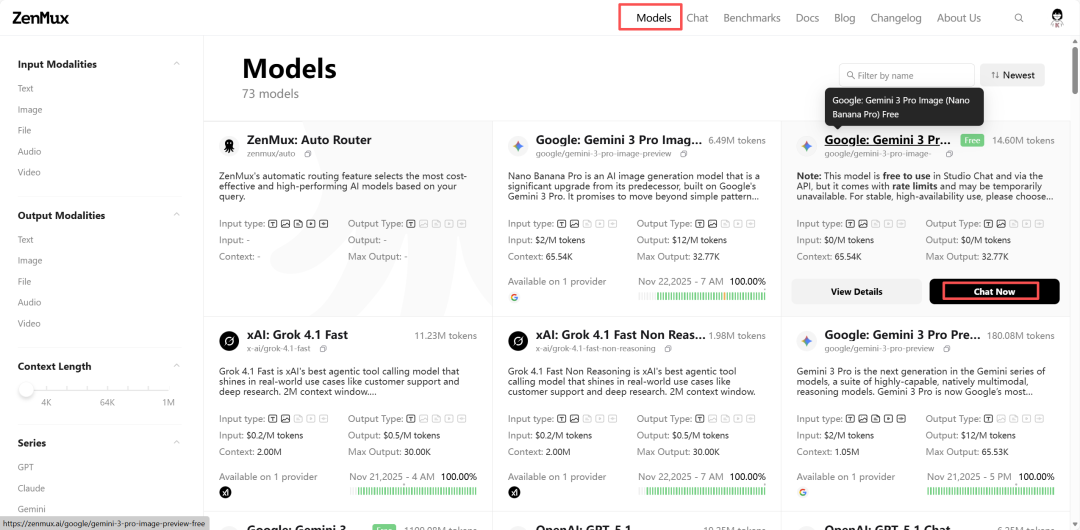Collapse the Input Modalities section
This screenshot has width=1080, height=530.
tap(177, 64)
